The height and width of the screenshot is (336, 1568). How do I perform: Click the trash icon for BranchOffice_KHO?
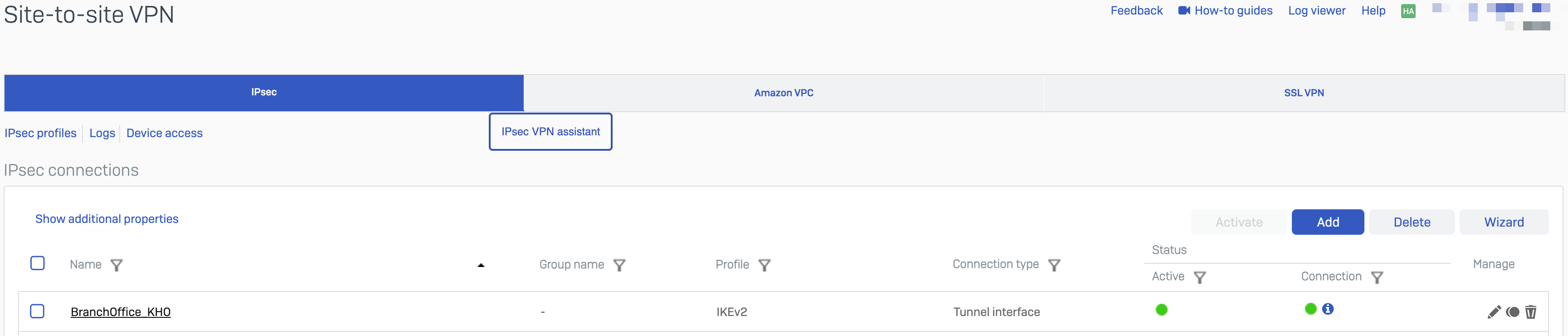(x=1531, y=312)
